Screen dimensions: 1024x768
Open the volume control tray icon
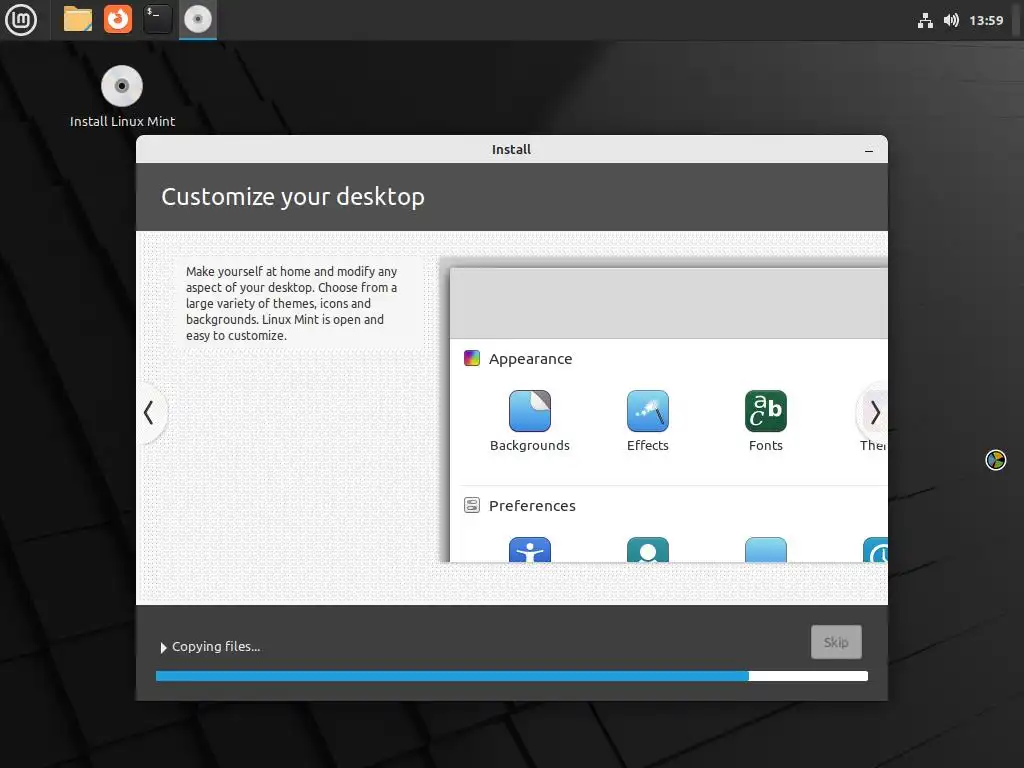coord(951,21)
